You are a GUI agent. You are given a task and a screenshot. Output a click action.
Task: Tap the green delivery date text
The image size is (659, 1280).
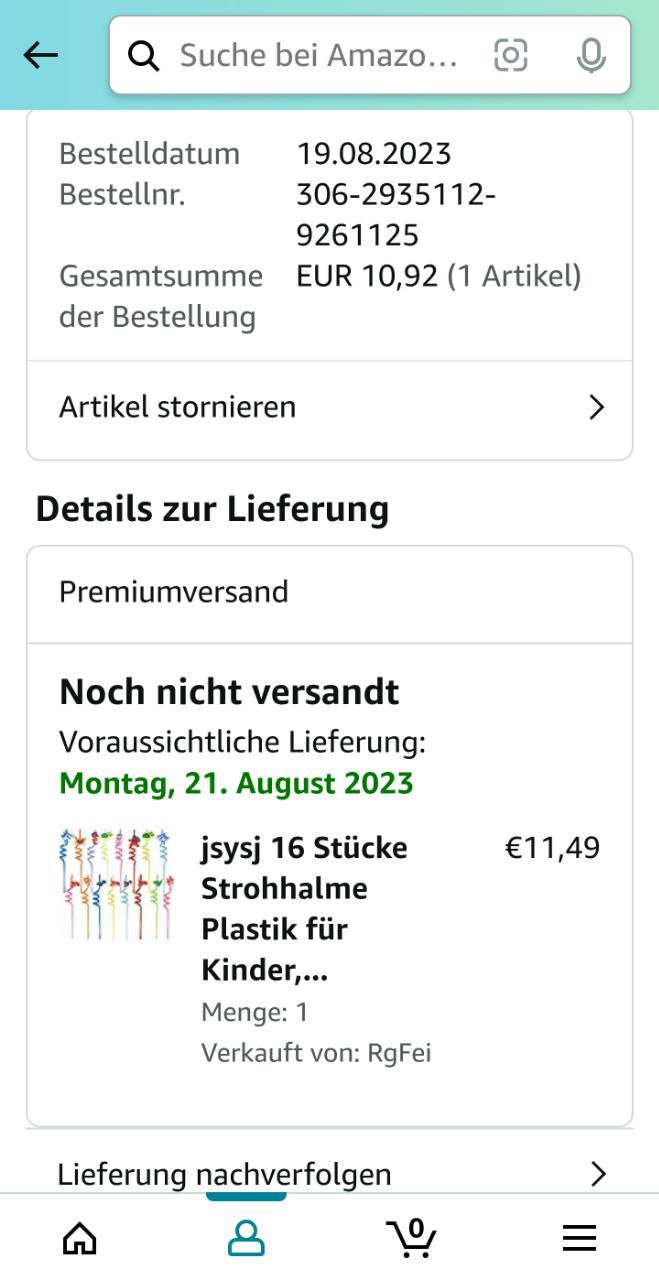236,783
